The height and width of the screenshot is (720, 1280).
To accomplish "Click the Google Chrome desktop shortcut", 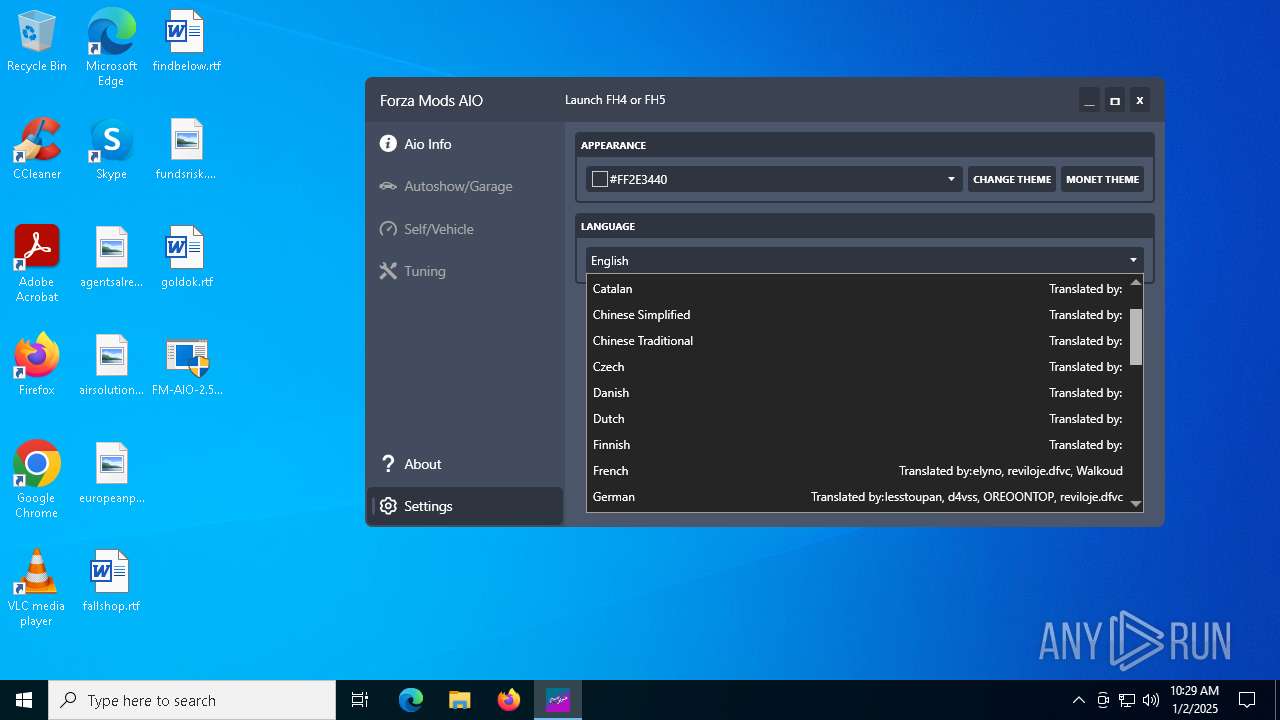I will [x=37, y=480].
